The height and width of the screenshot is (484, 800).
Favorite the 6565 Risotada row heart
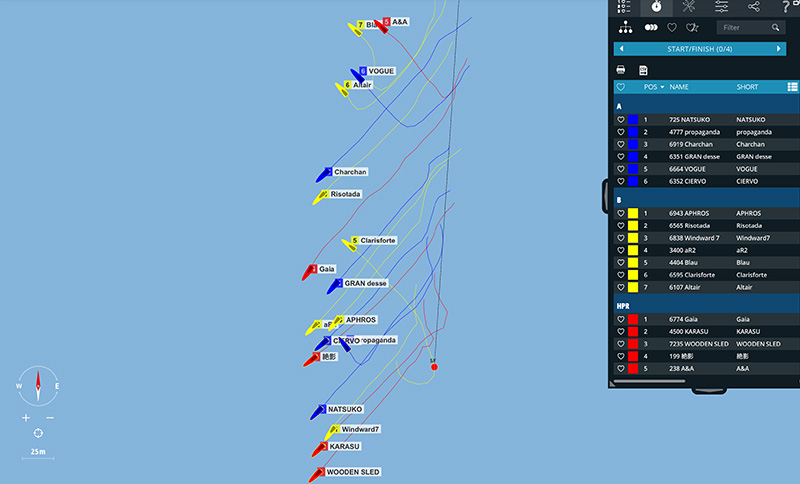[621, 225]
